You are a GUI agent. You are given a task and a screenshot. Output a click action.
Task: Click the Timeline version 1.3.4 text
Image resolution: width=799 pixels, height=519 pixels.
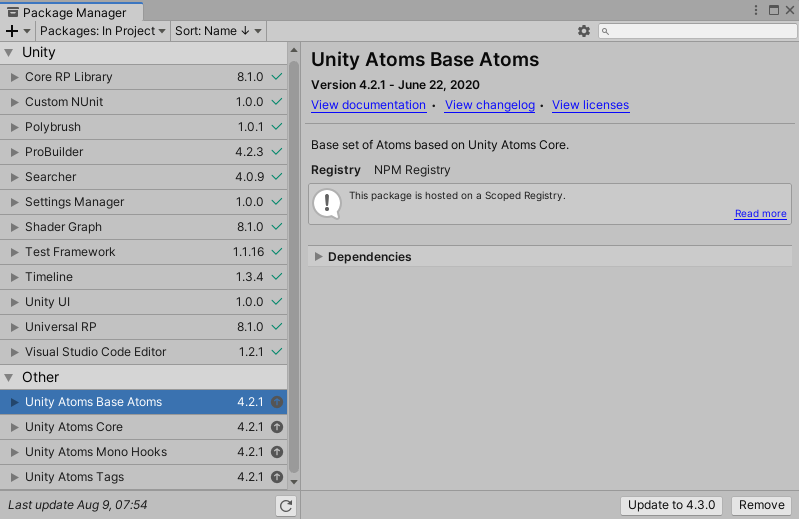pyautogui.click(x=250, y=277)
